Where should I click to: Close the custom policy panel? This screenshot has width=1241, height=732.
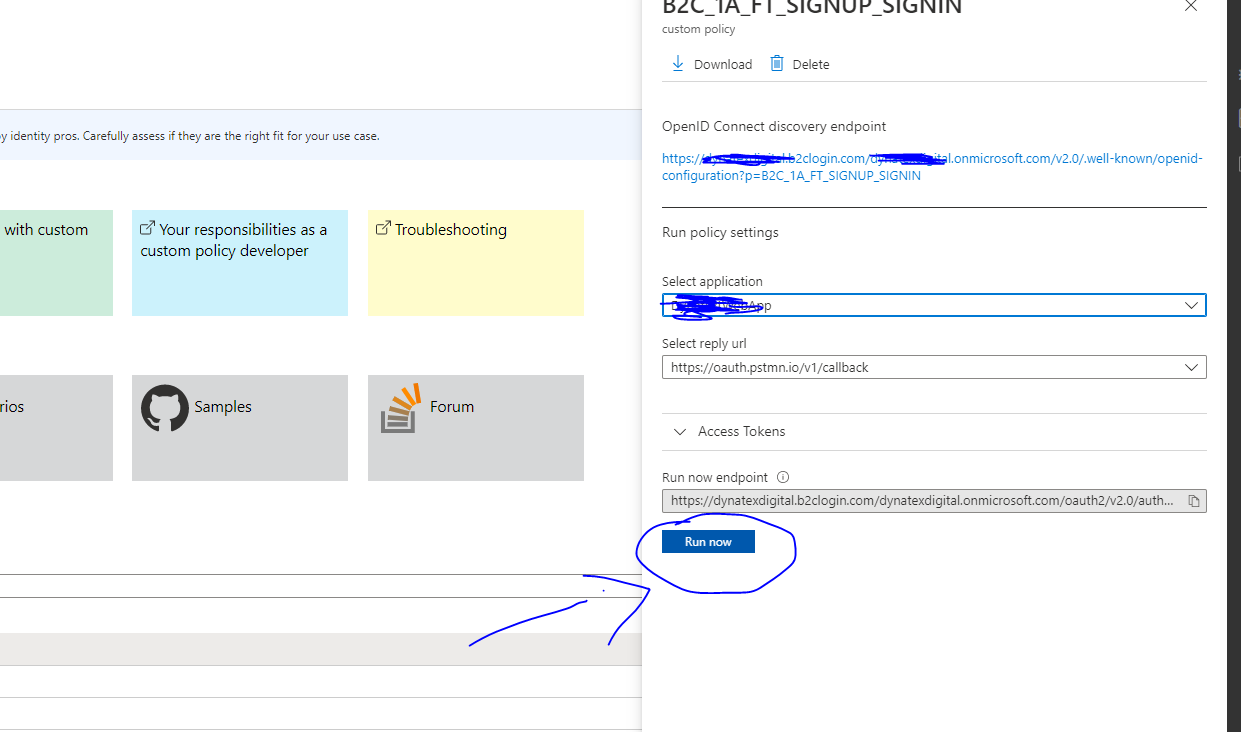1190,6
